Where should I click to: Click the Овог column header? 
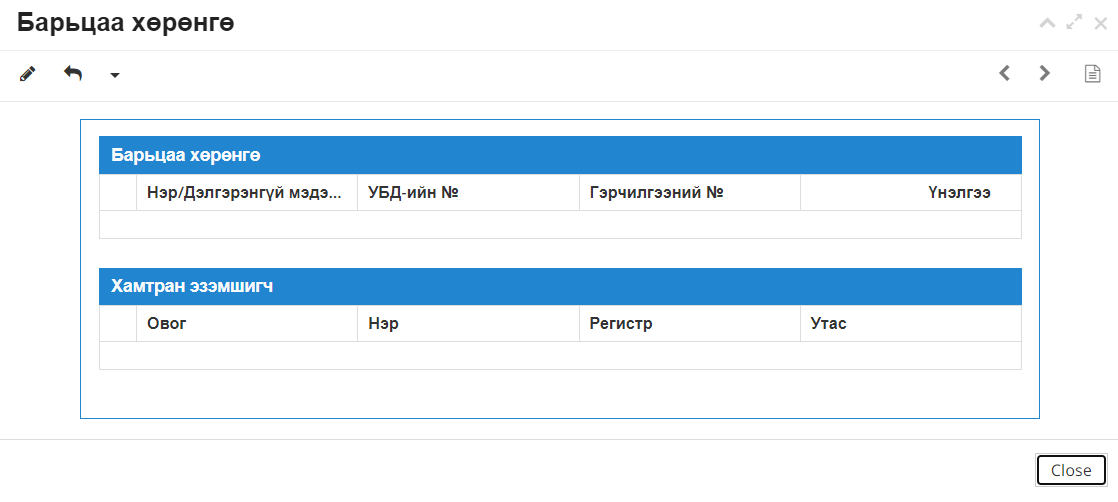click(247, 324)
